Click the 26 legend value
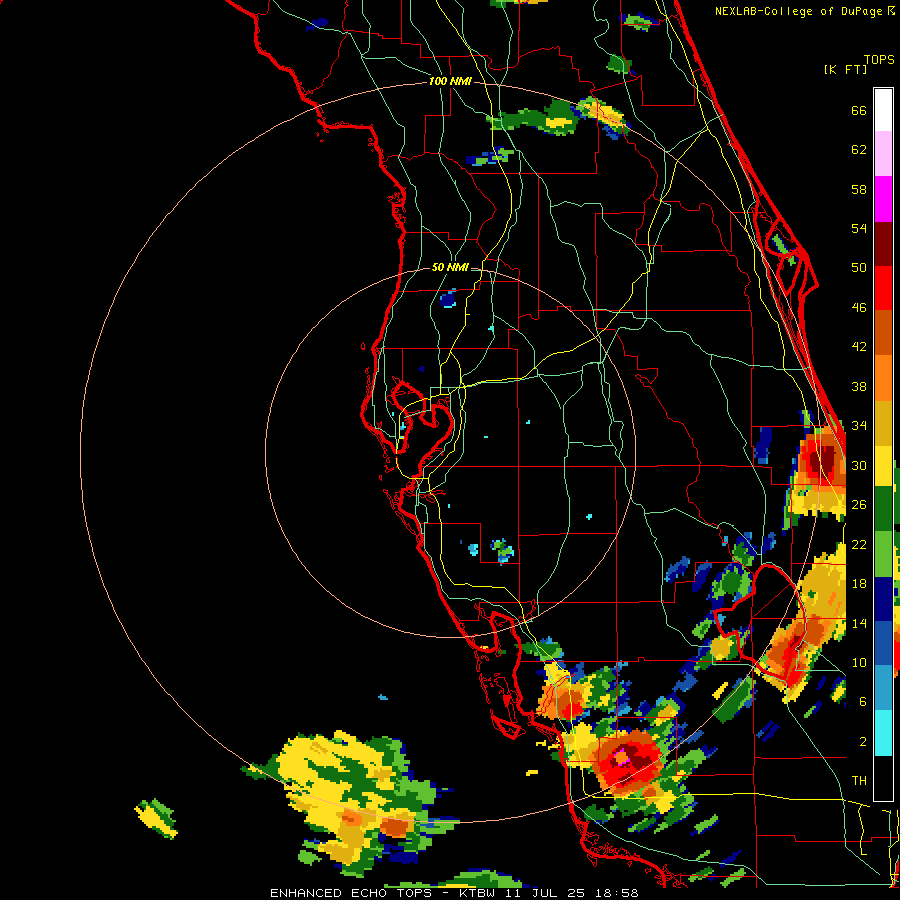Screen dimensions: 900x900 859,505
